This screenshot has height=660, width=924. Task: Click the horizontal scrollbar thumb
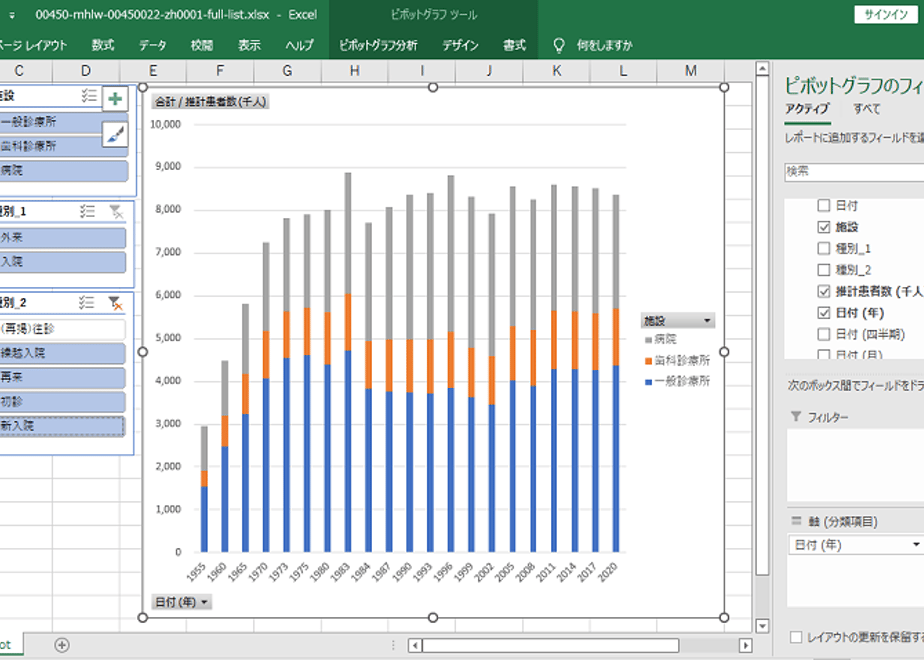pos(550,645)
